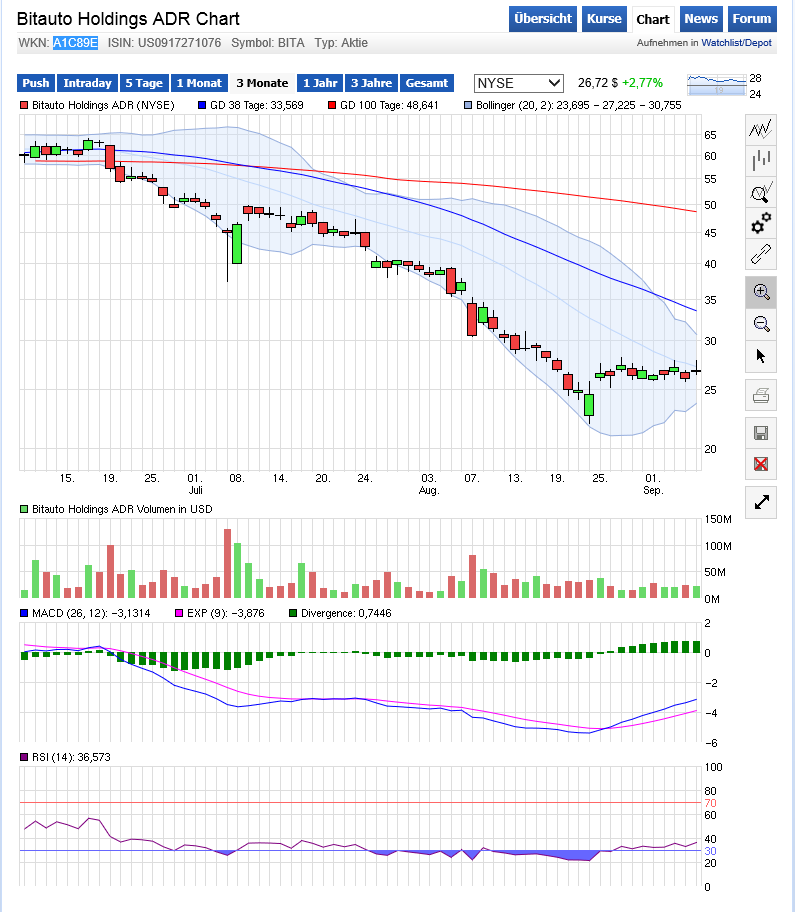Open the chart analysis magnifier tool
Image resolution: width=795 pixels, height=912 pixels.
(761, 191)
